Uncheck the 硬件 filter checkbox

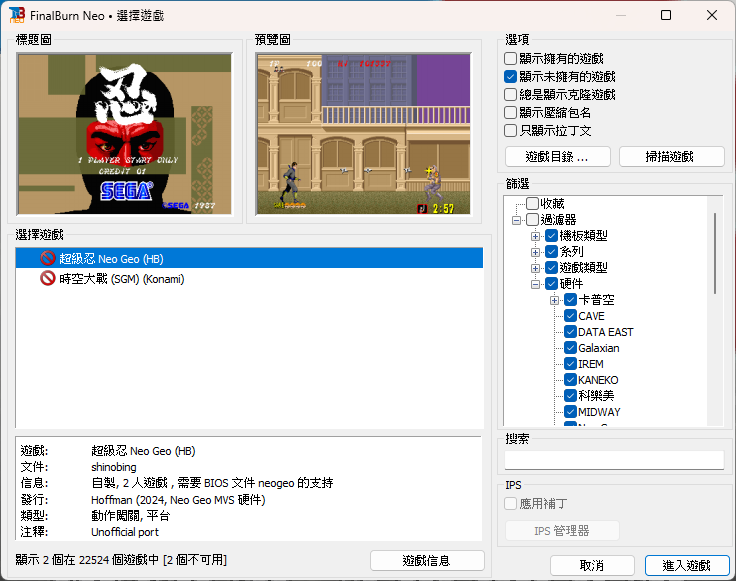tap(552, 283)
